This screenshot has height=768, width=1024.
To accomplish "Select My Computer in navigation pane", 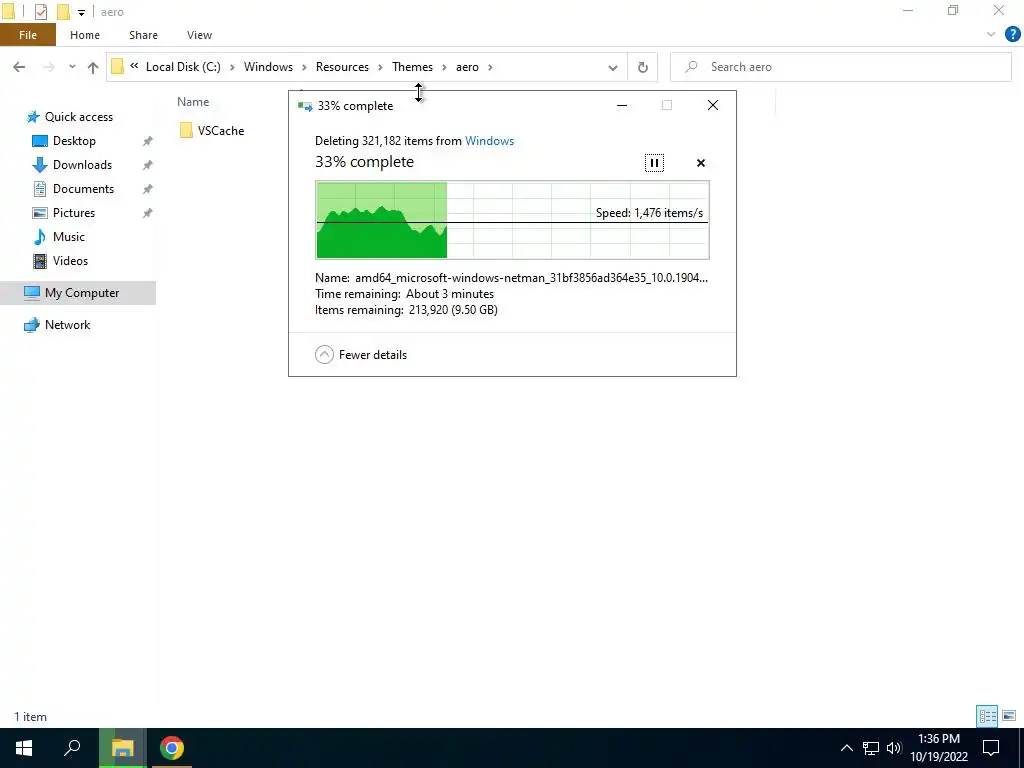I will 78,293.
